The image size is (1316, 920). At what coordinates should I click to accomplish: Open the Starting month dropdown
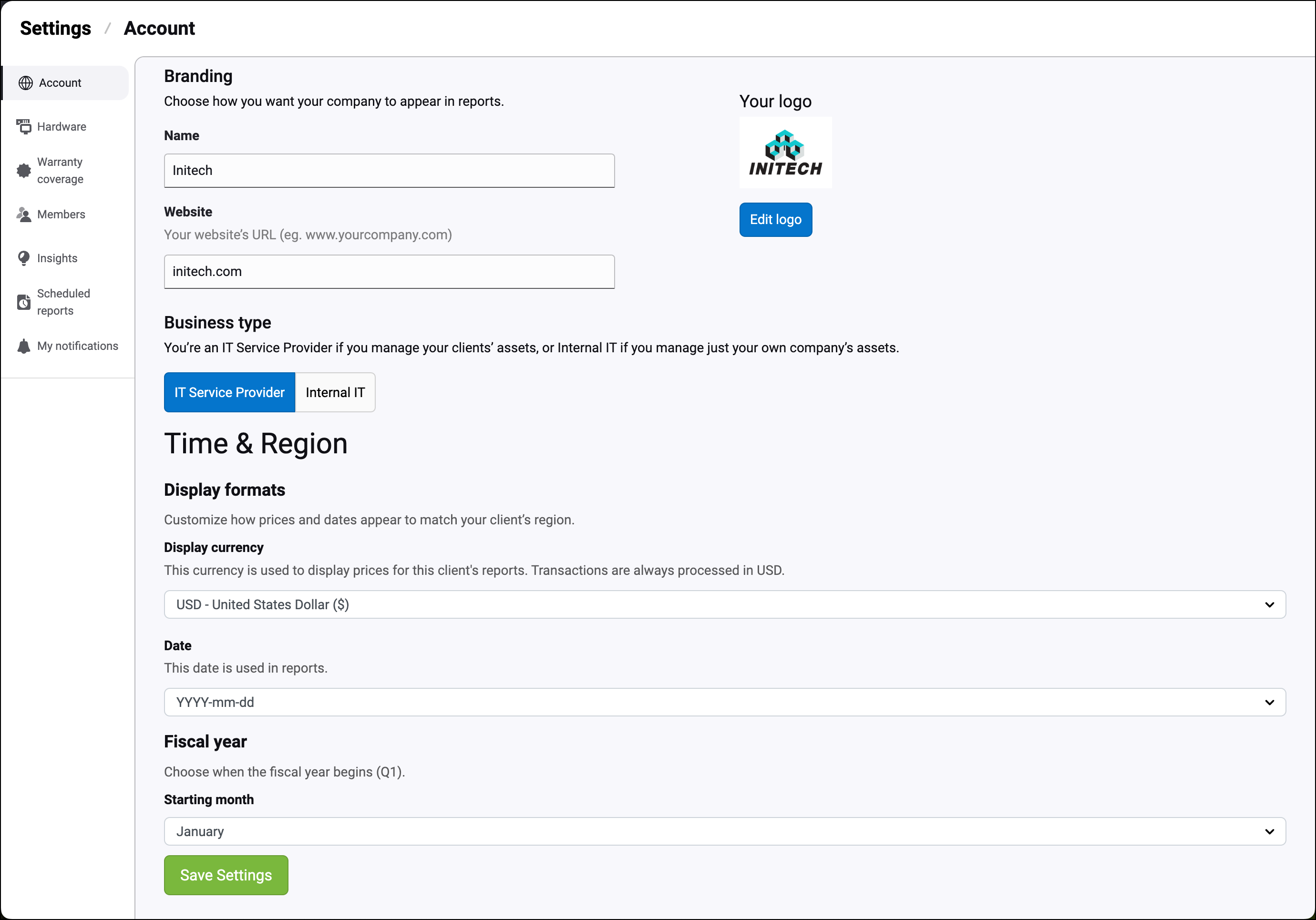tap(724, 831)
